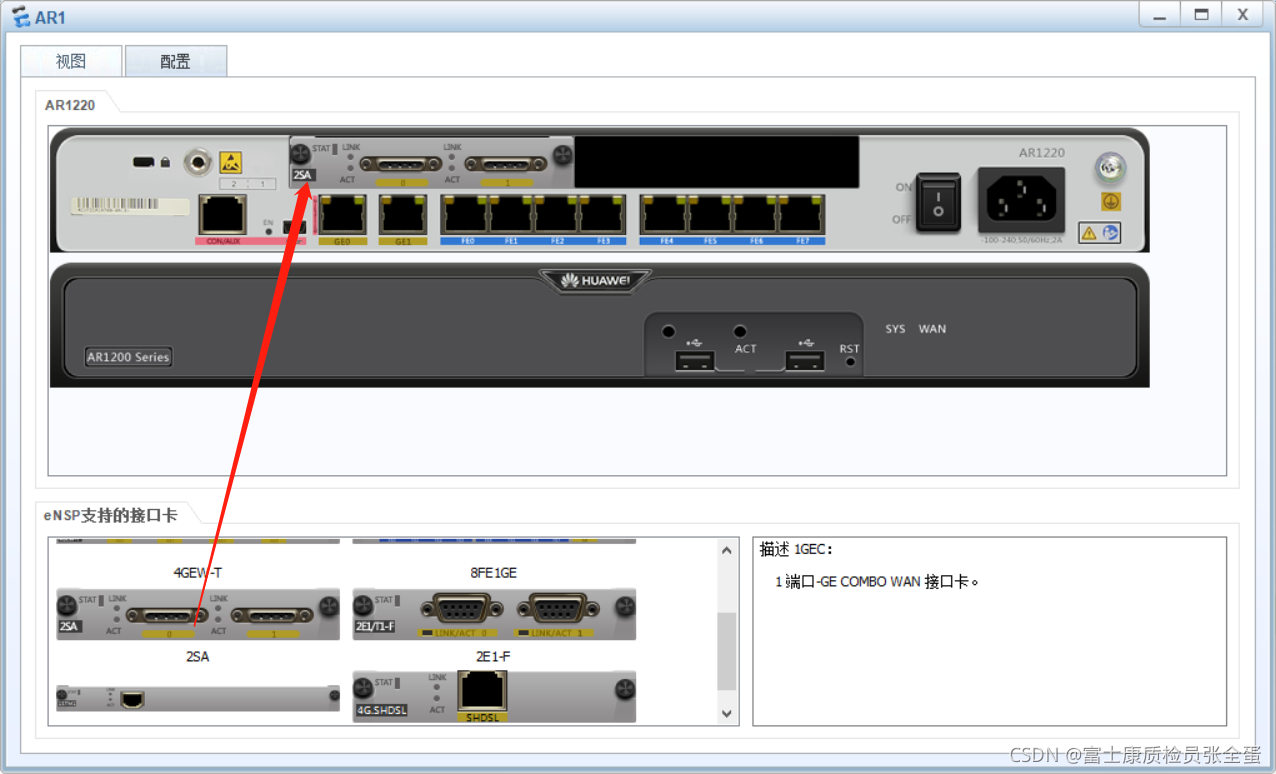1276x774 pixels.
Task: Flip the router's ON/OFF power switch
Action: [938, 202]
